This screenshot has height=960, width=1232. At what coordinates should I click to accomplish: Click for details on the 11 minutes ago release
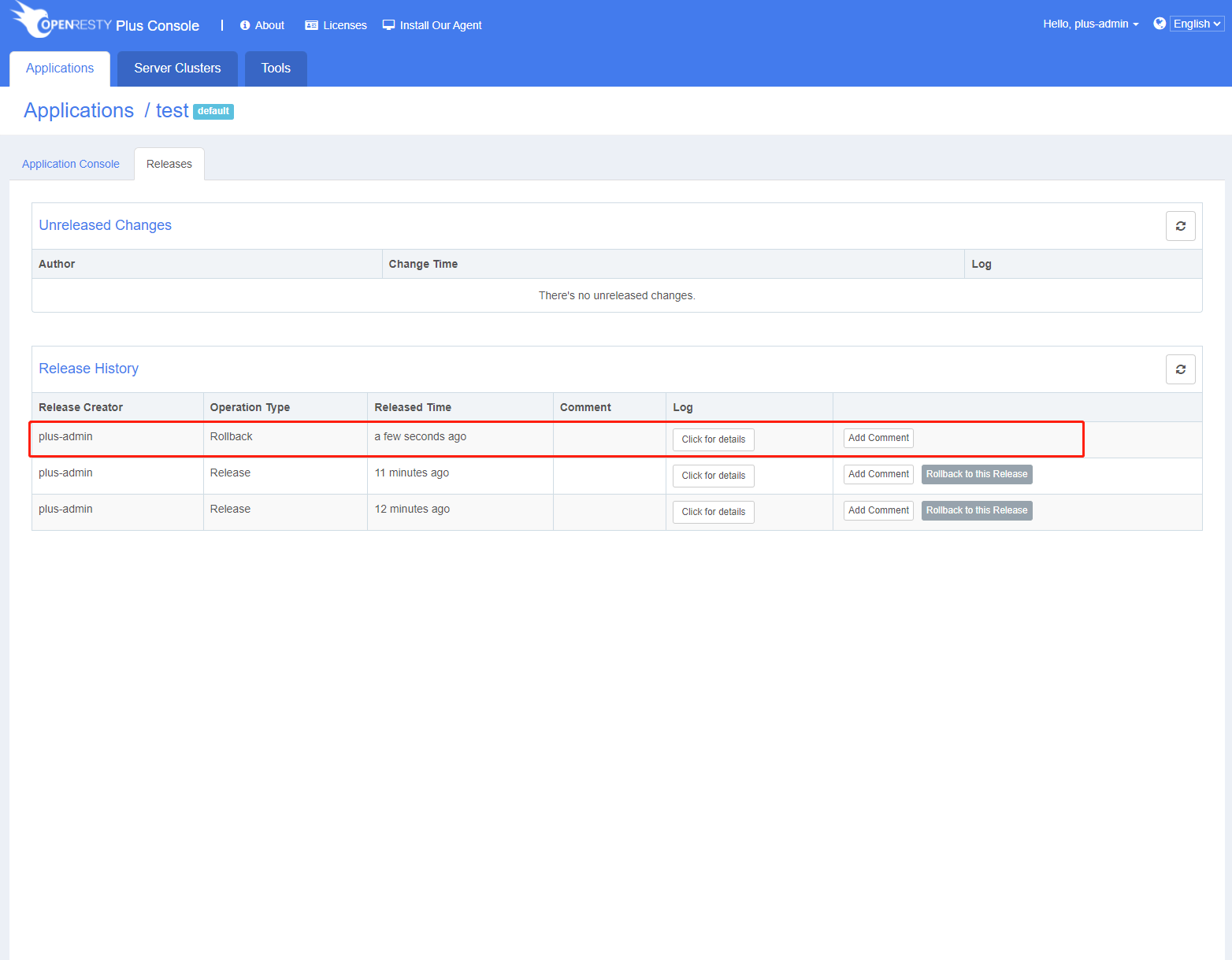(x=714, y=476)
